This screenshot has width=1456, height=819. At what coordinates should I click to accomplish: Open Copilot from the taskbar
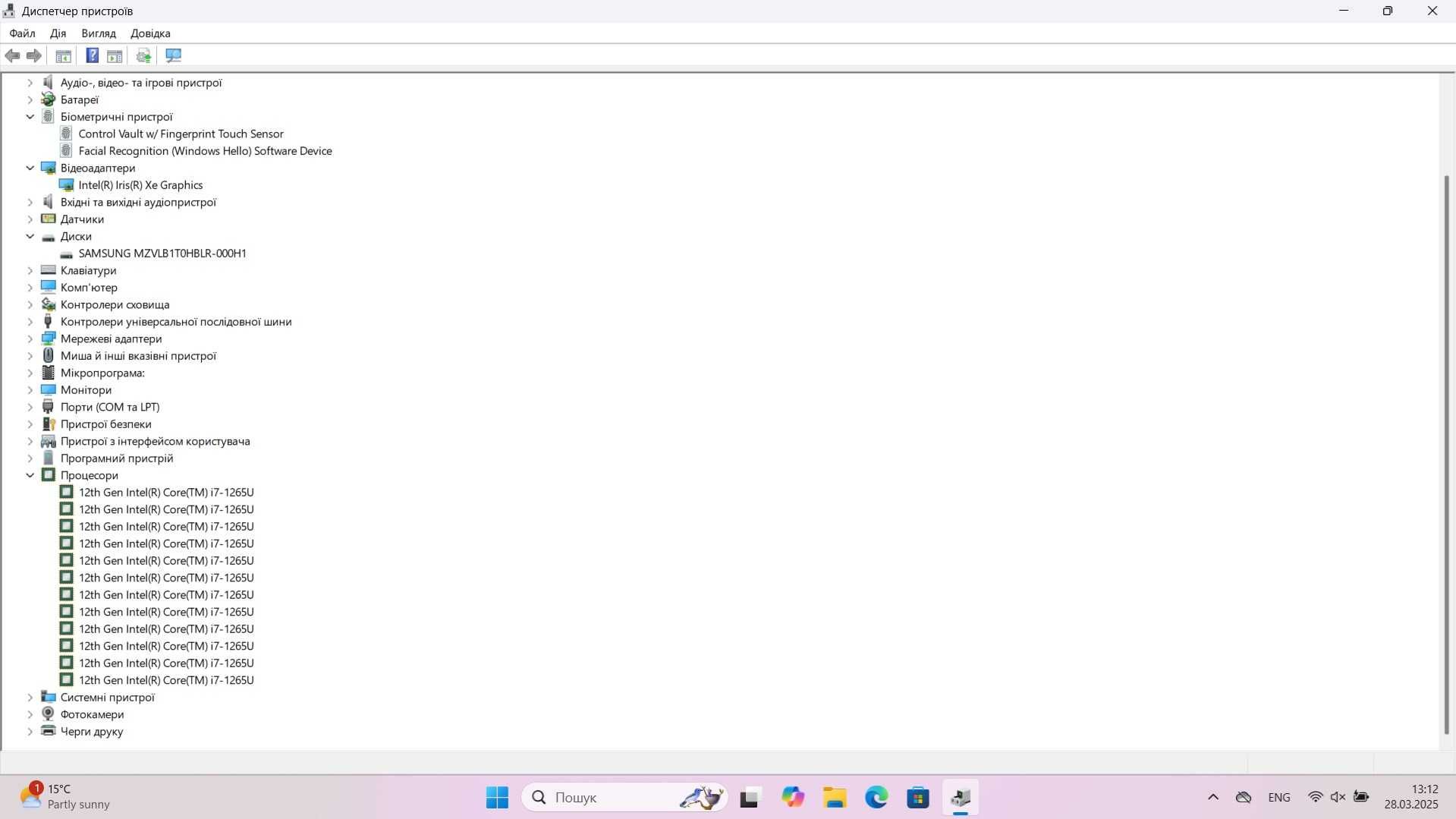(x=793, y=797)
